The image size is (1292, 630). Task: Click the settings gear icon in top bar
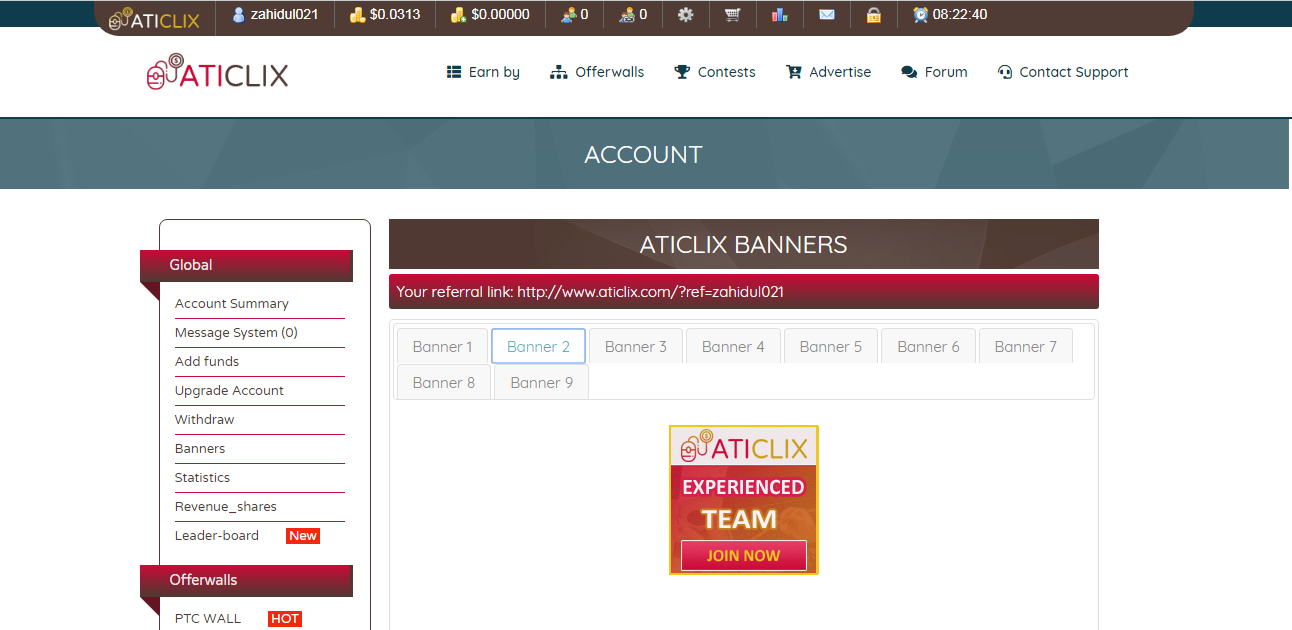(685, 15)
